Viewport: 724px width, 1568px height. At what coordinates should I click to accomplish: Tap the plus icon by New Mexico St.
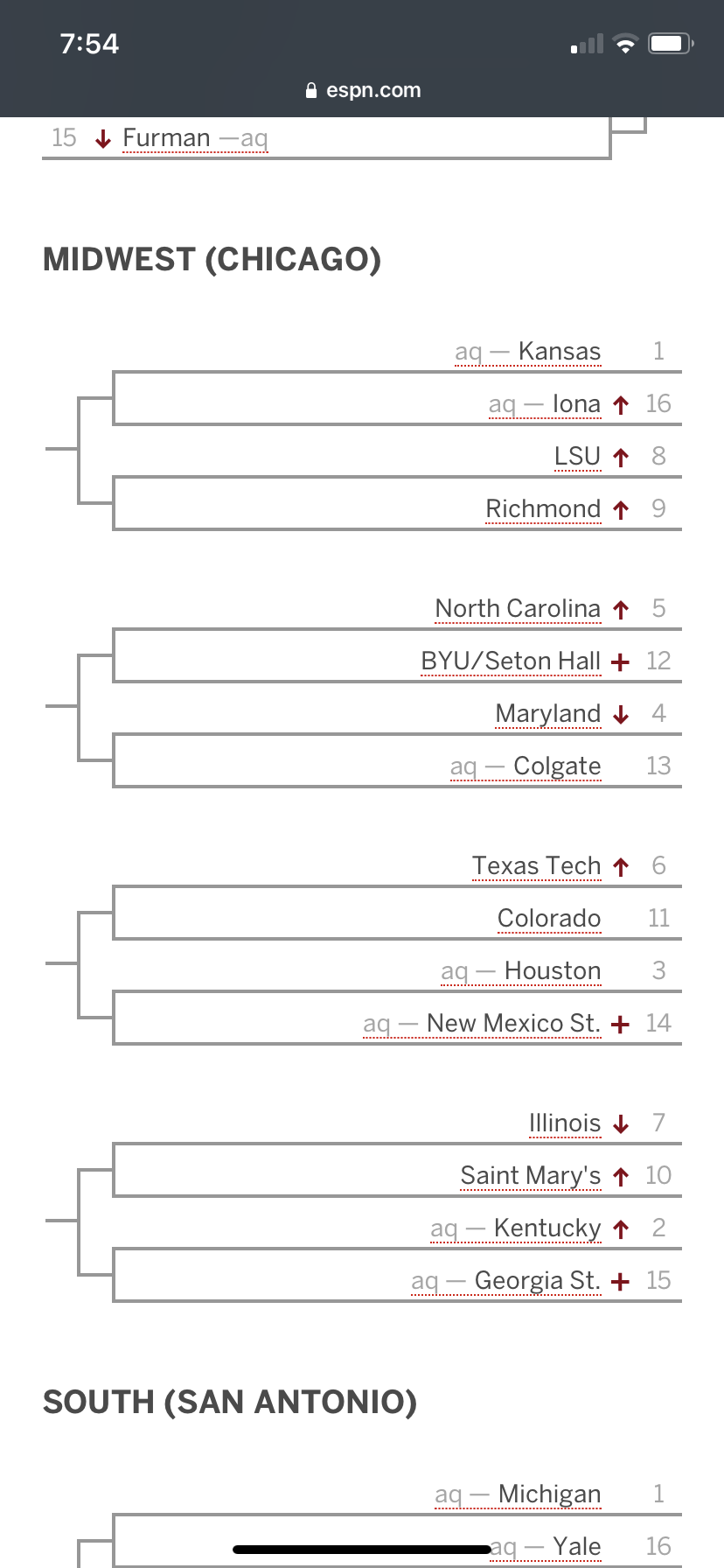click(621, 1025)
